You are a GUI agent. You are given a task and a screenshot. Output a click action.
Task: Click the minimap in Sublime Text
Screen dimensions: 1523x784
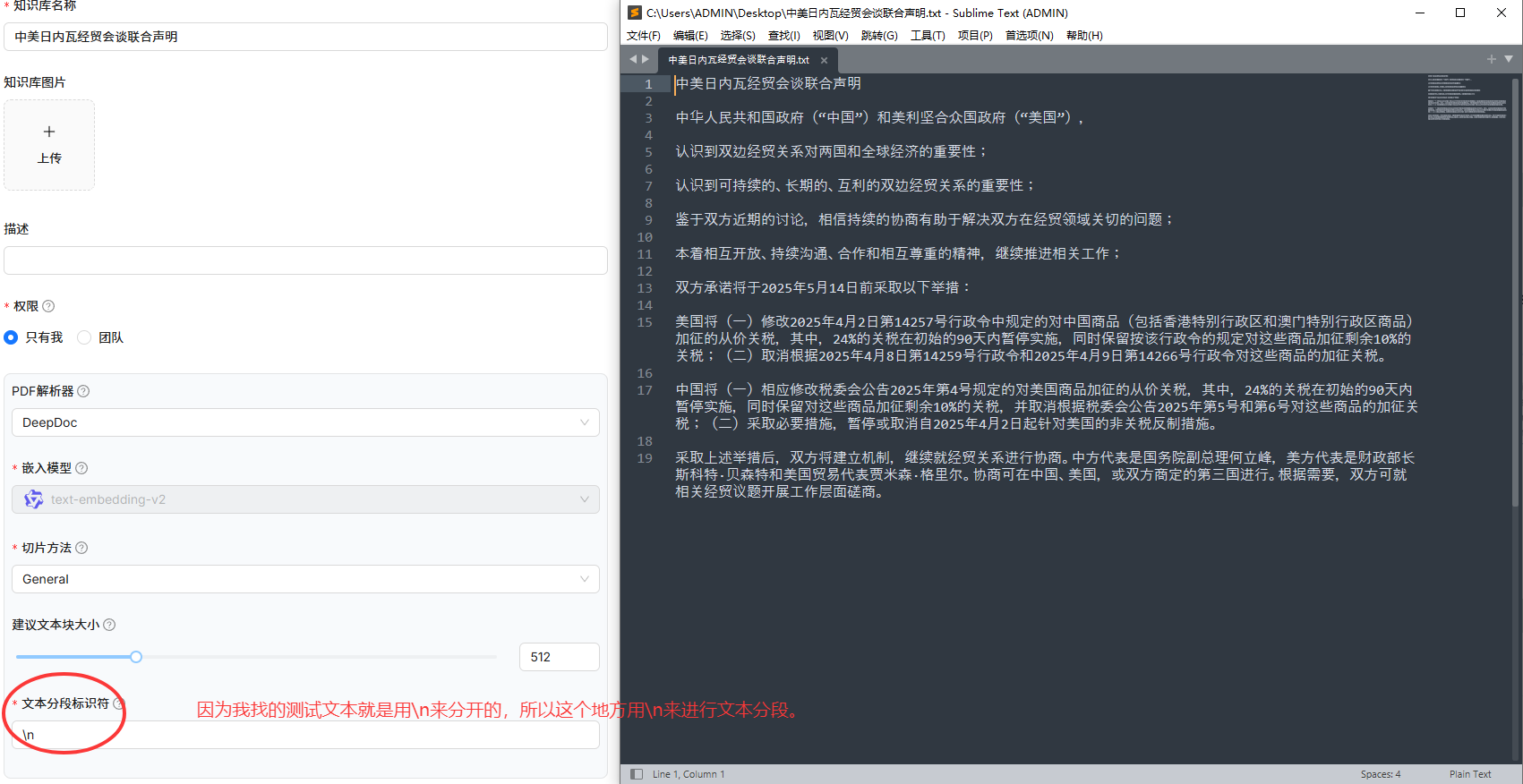point(1467,98)
